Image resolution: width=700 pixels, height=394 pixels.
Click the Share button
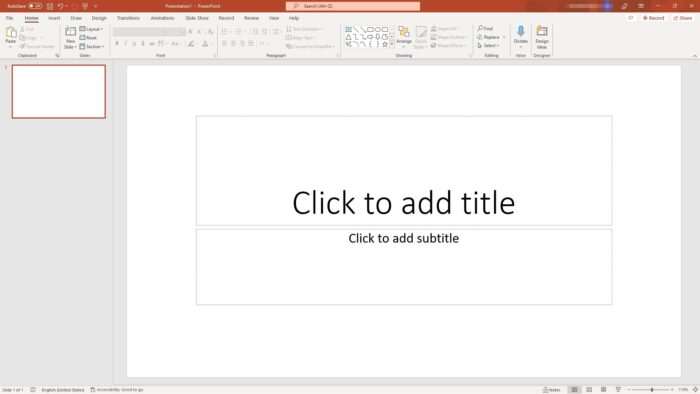pyautogui.click(x=683, y=18)
